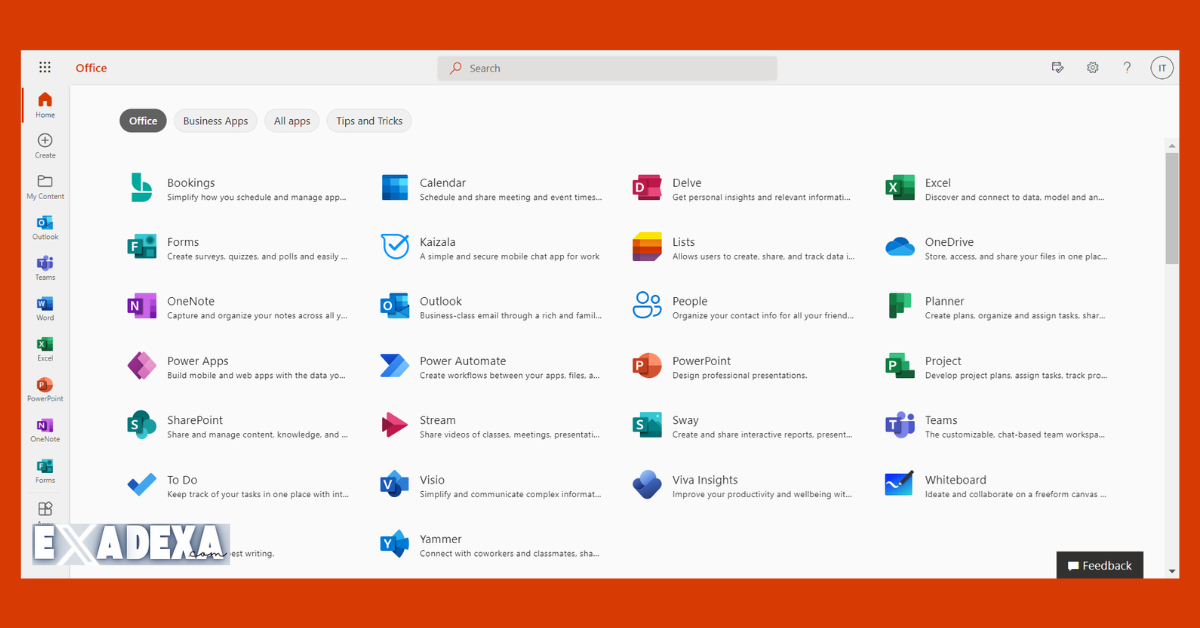This screenshot has height=628, width=1200.
Task: Open the Teams app
Action: (899, 425)
